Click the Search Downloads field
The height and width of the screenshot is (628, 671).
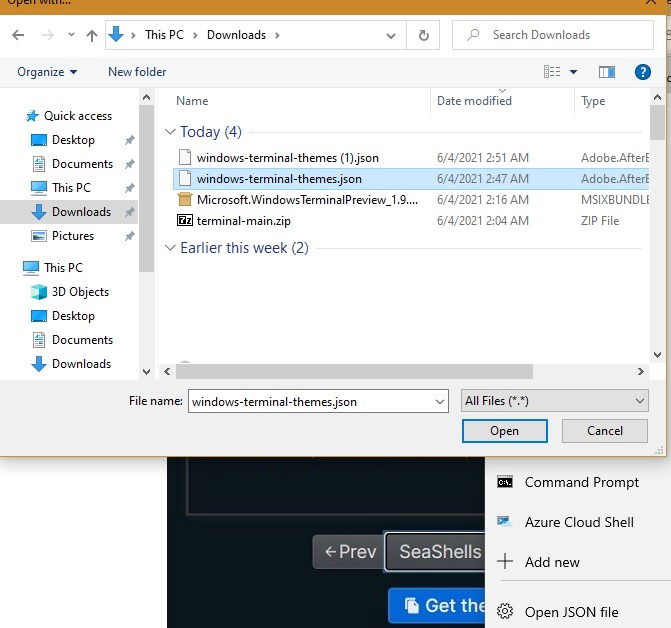click(553, 35)
